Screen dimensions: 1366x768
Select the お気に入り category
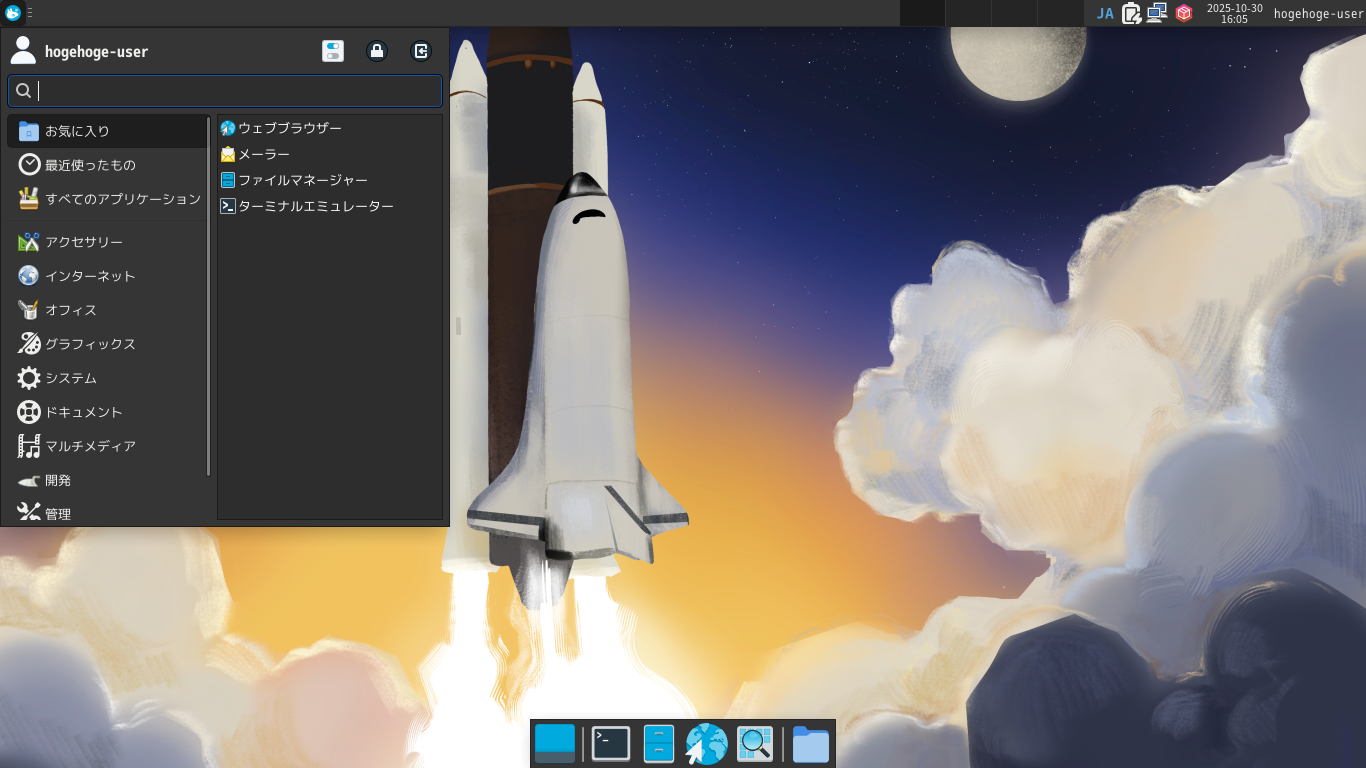(x=107, y=131)
